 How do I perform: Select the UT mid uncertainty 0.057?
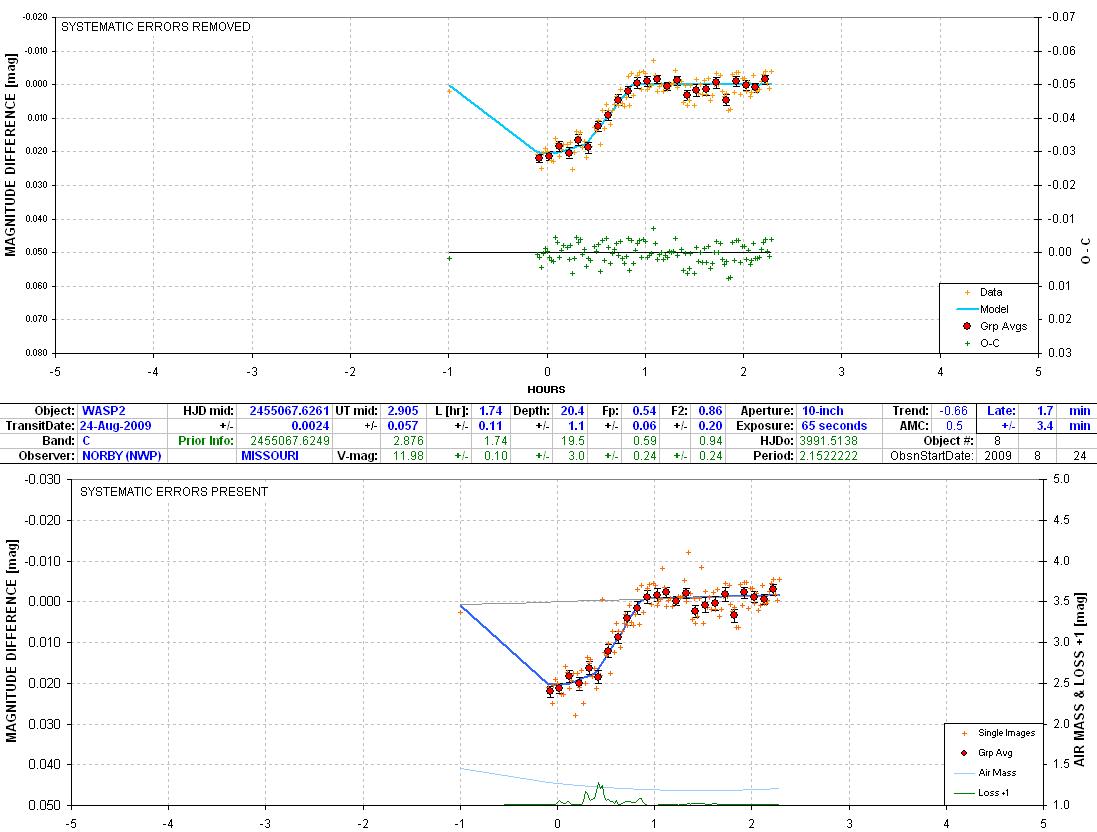point(403,425)
